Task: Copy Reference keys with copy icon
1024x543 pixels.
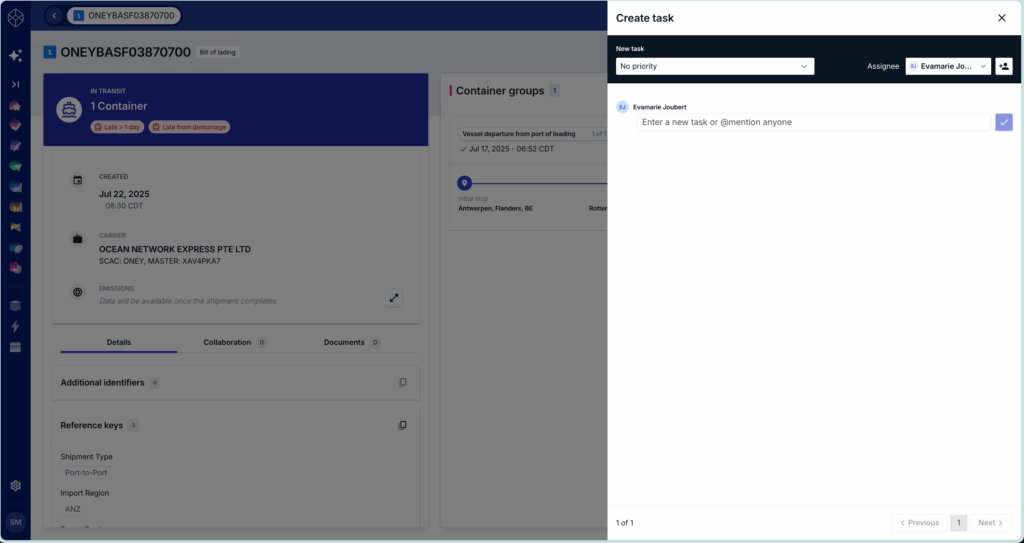Action: click(x=402, y=425)
